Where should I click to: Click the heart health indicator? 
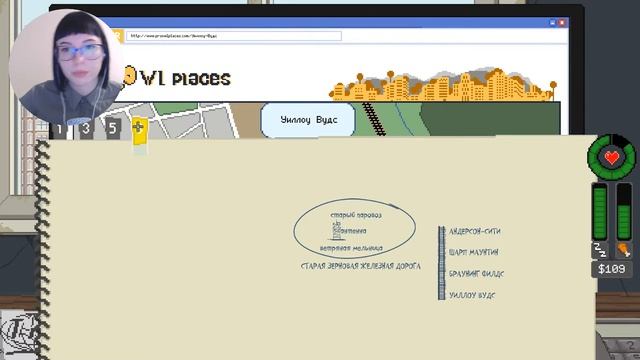click(x=611, y=157)
